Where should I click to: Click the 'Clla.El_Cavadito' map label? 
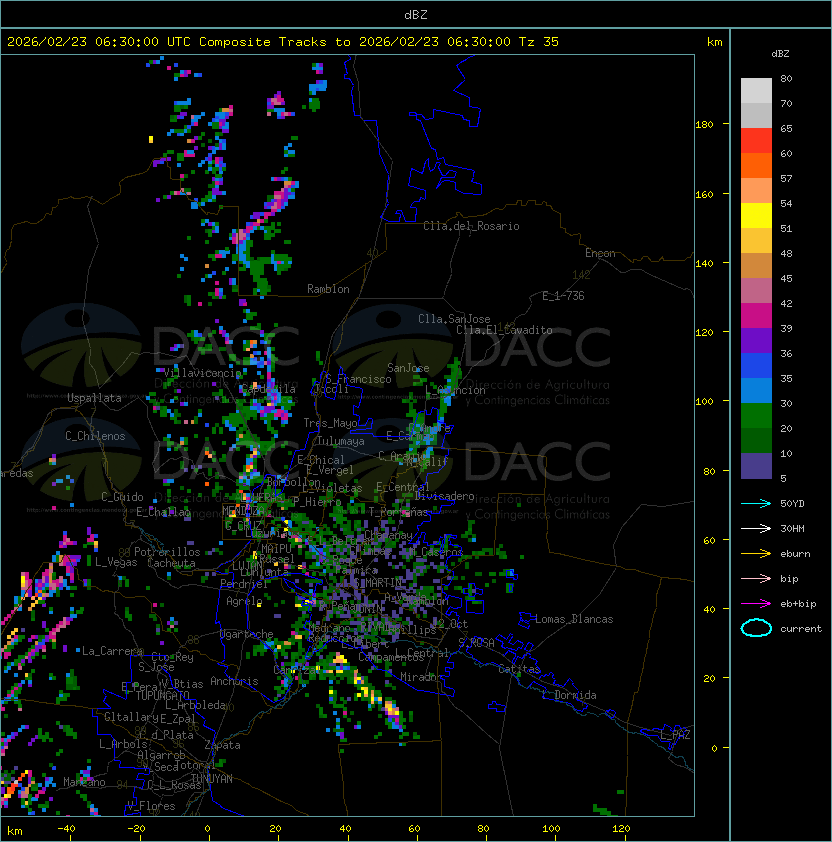[504, 330]
